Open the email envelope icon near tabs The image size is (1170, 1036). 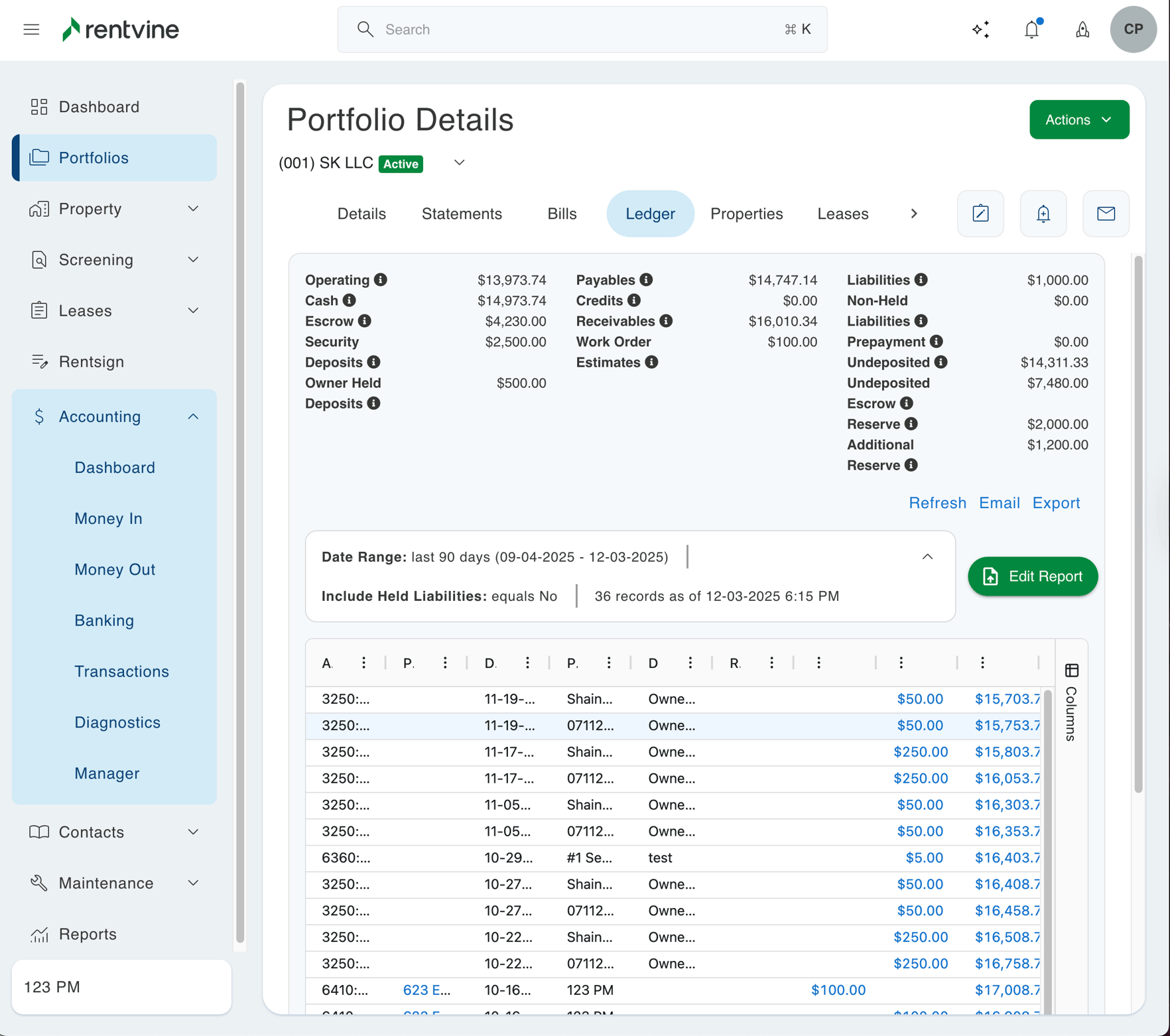(1106, 214)
